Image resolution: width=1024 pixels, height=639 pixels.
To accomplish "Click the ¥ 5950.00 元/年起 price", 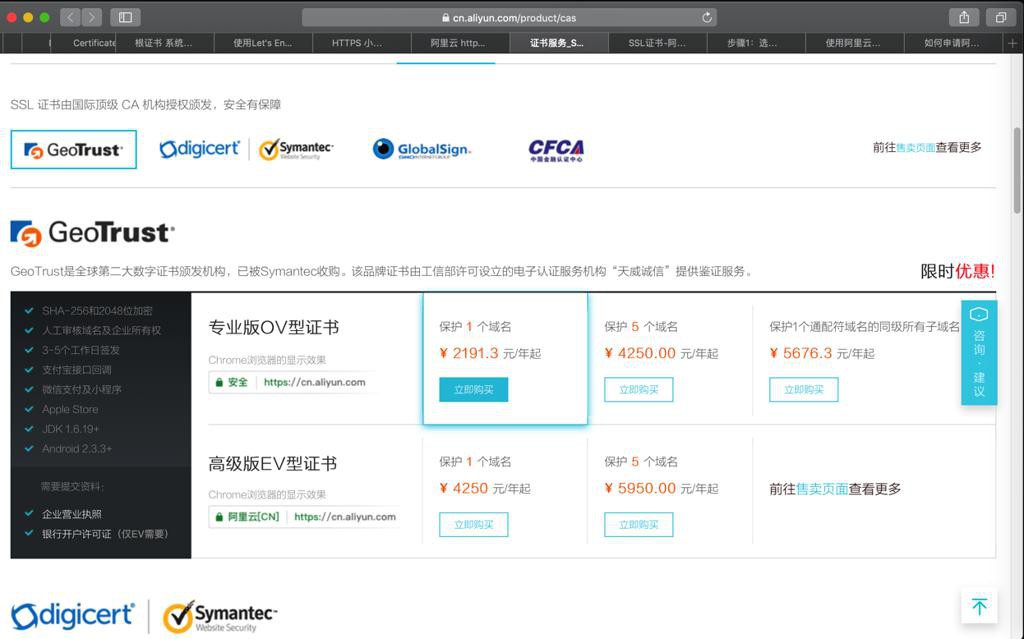I will click(x=661, y=488).
